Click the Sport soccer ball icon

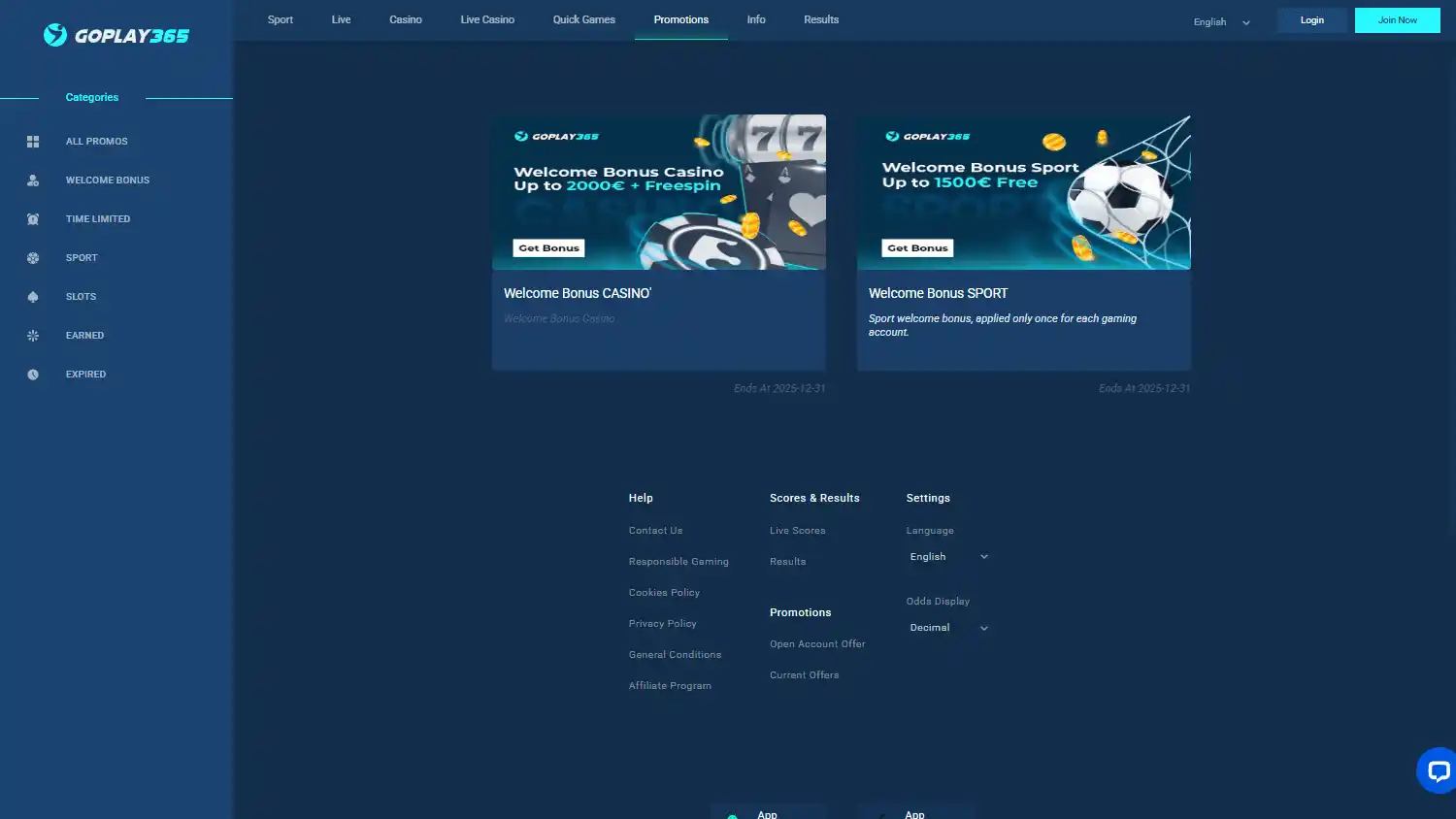pos(33,258)
